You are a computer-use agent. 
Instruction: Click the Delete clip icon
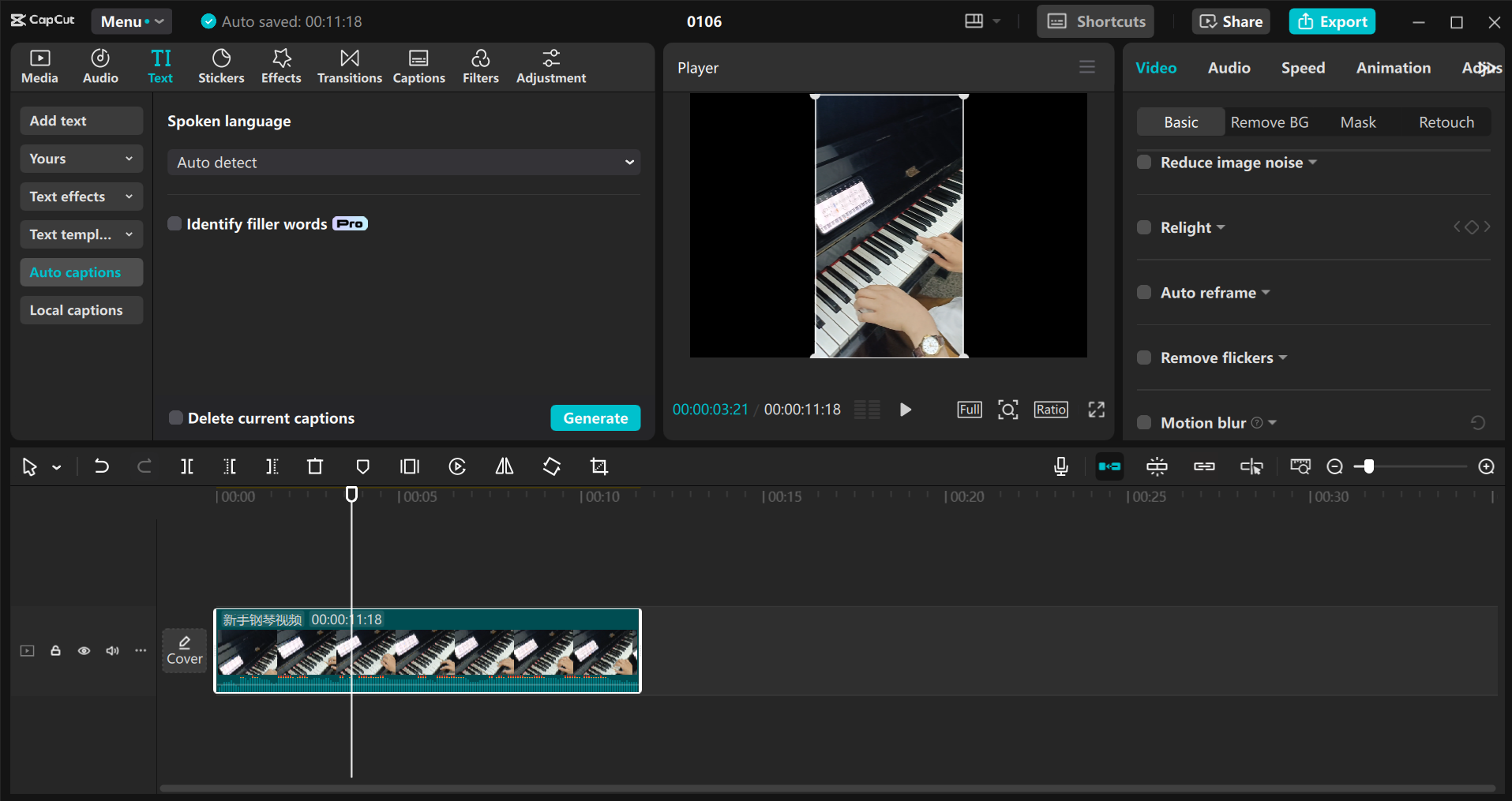click(x=314, y=466)
